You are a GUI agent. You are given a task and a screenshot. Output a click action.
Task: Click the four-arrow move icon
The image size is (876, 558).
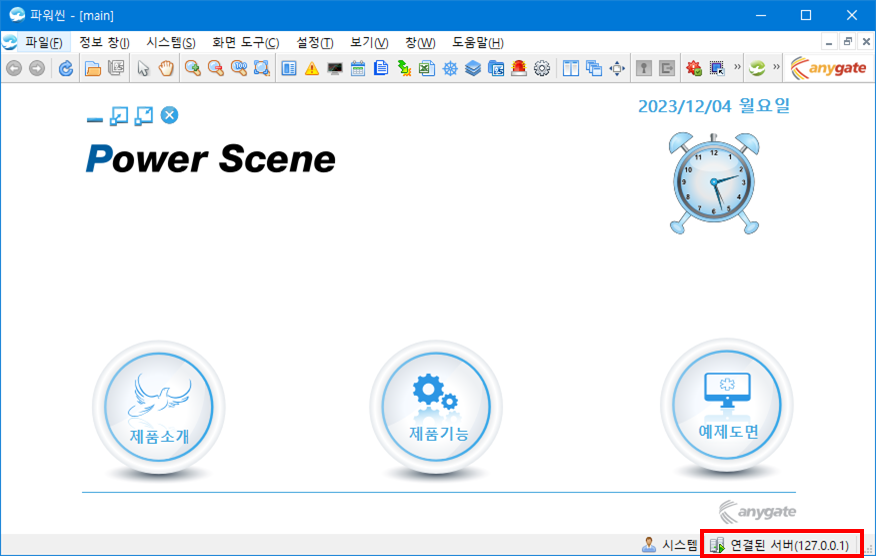click(617, 68)
